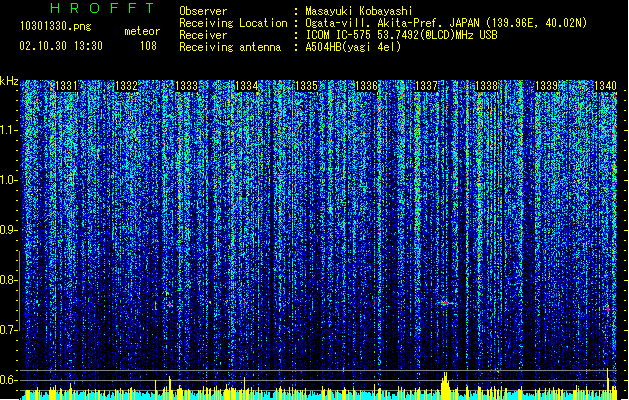Screen dimensions: 629x400
Task: Click the 1339 time marker
Action: pos(547,86)
